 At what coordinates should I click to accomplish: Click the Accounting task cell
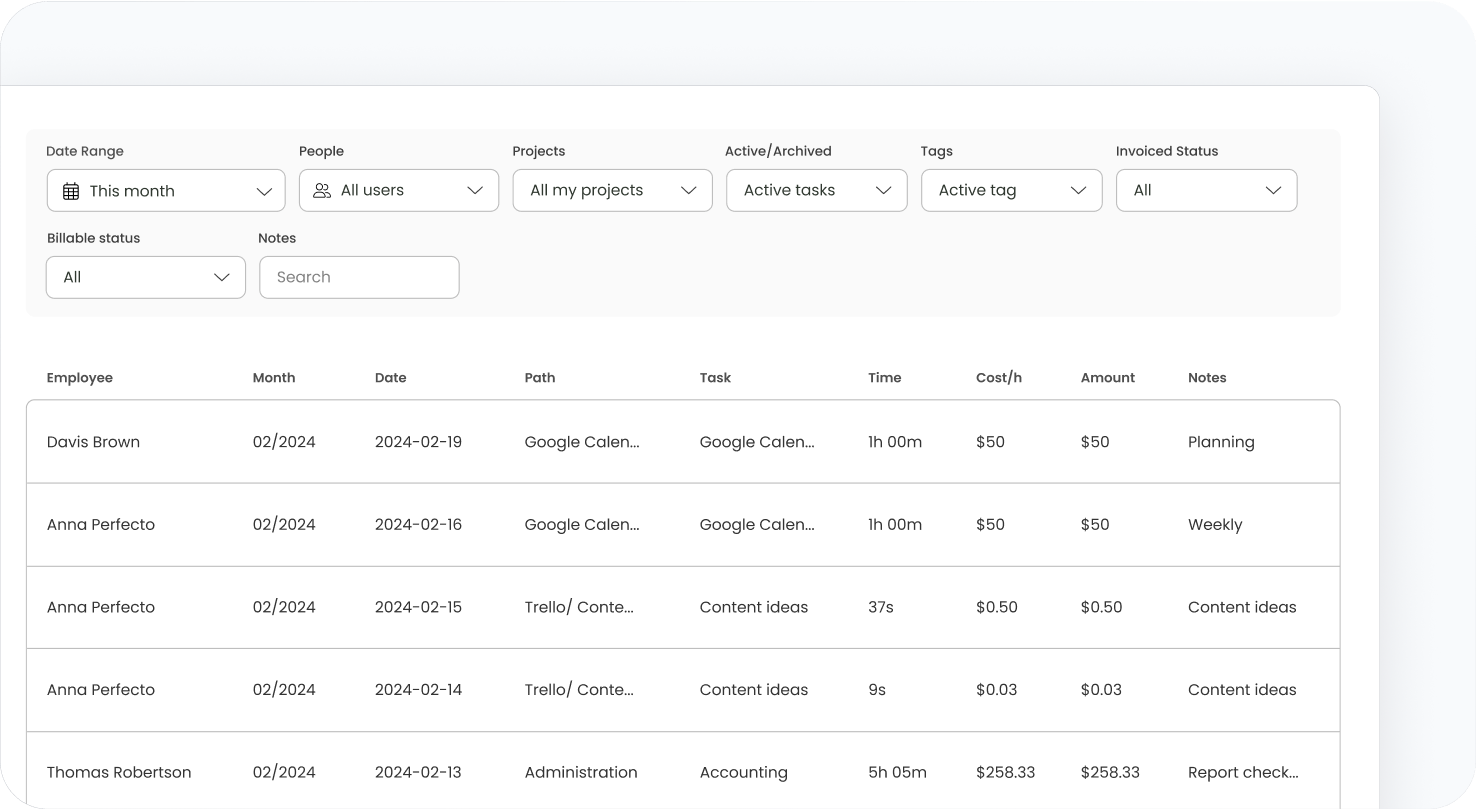pyautogui.click(x=744, y=772)
